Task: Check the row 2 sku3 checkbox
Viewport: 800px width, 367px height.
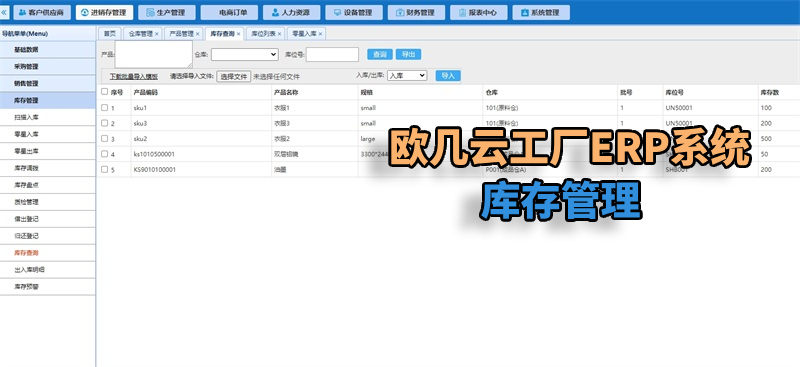Action: (105, 123)
